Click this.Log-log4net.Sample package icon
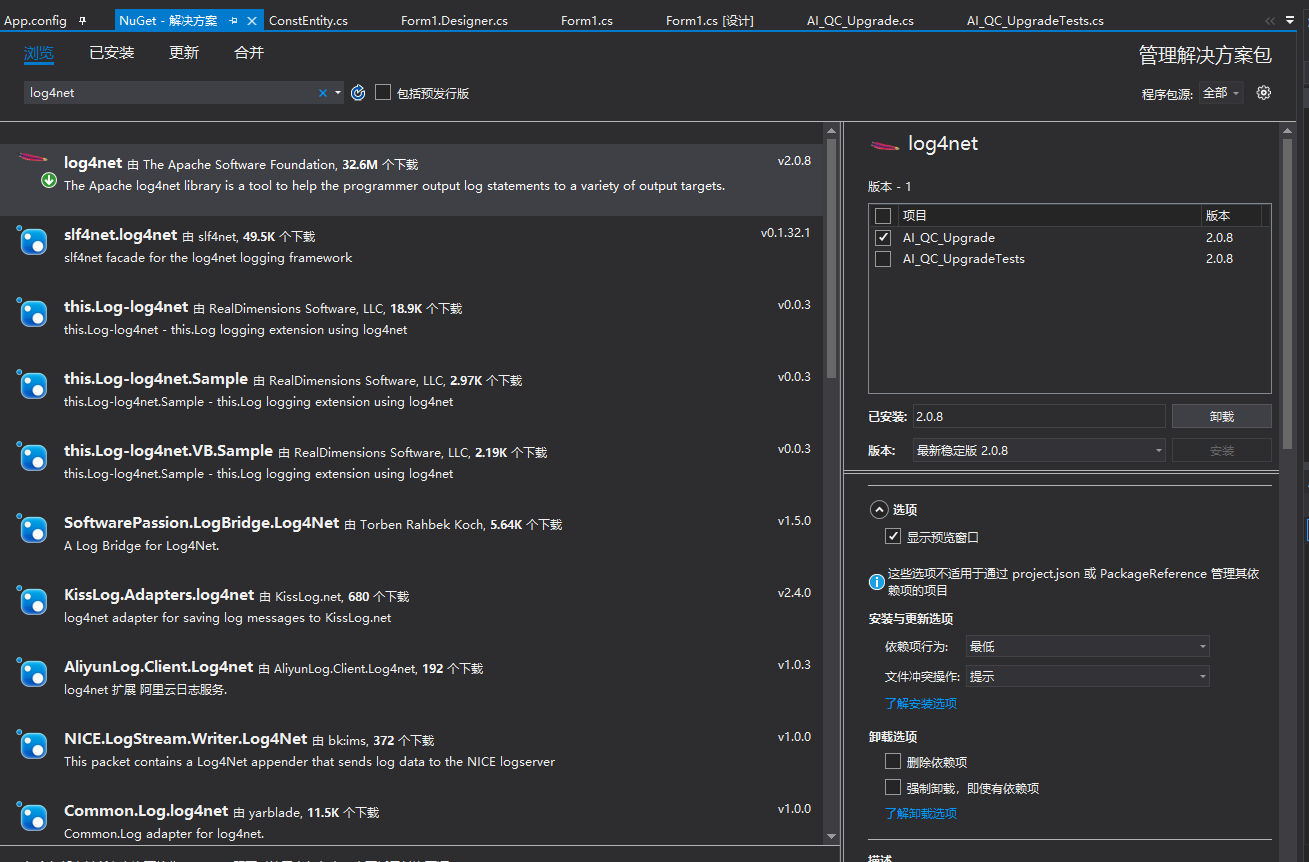Screen dimensions: 1309x862 click(34, 386)
